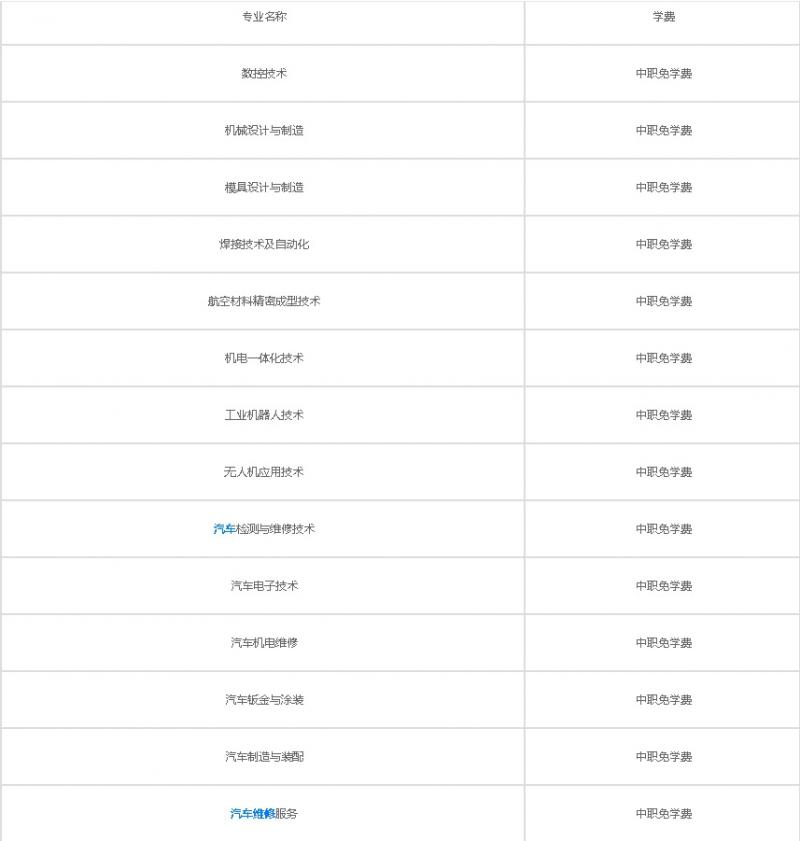Click the 无人机应用技术 major cell
800x841 pixels.
click(x=264, y=472)
